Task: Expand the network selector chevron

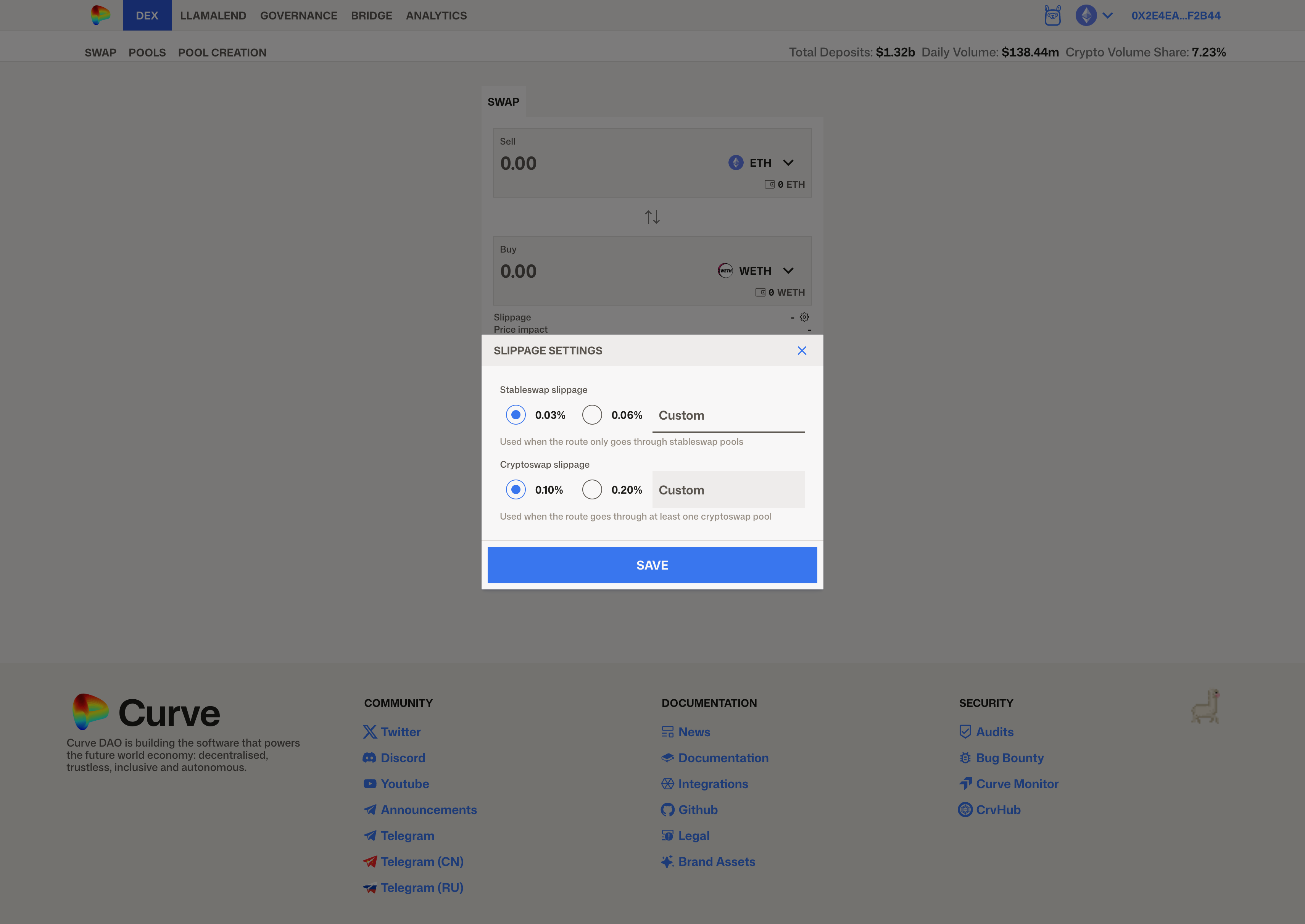Action: click(x=1107, y=15)
